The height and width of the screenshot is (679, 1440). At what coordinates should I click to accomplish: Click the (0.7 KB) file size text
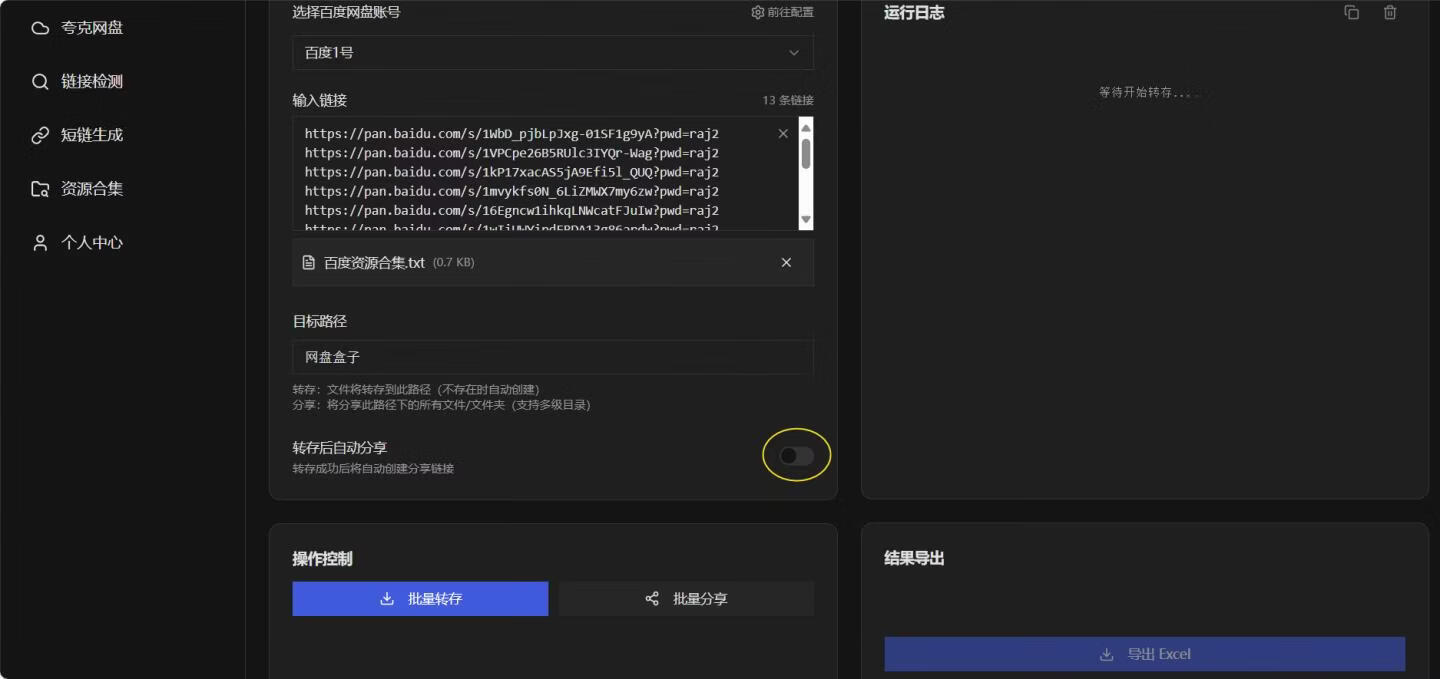(454, 263)
